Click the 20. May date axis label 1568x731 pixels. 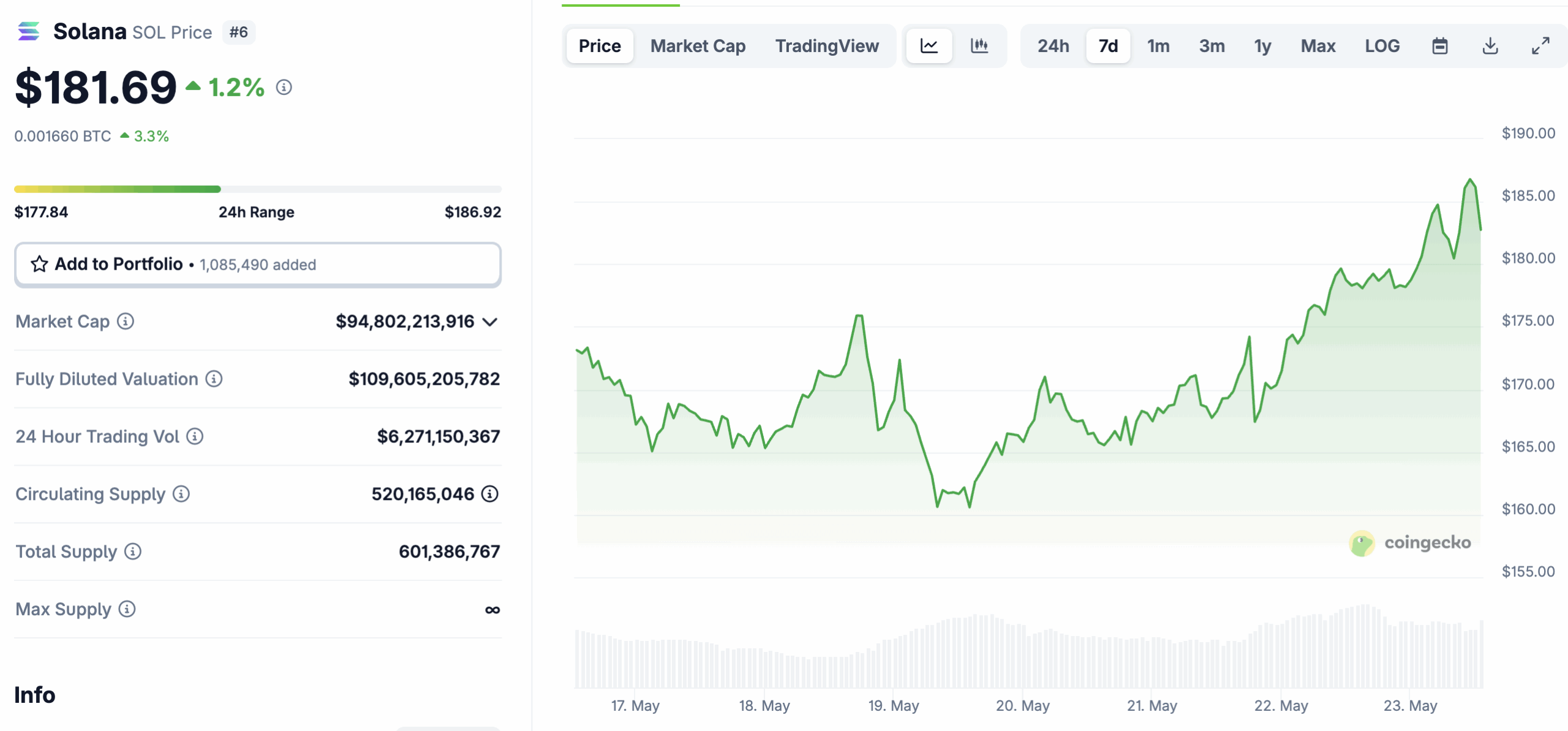click(x=1023, y=705)
